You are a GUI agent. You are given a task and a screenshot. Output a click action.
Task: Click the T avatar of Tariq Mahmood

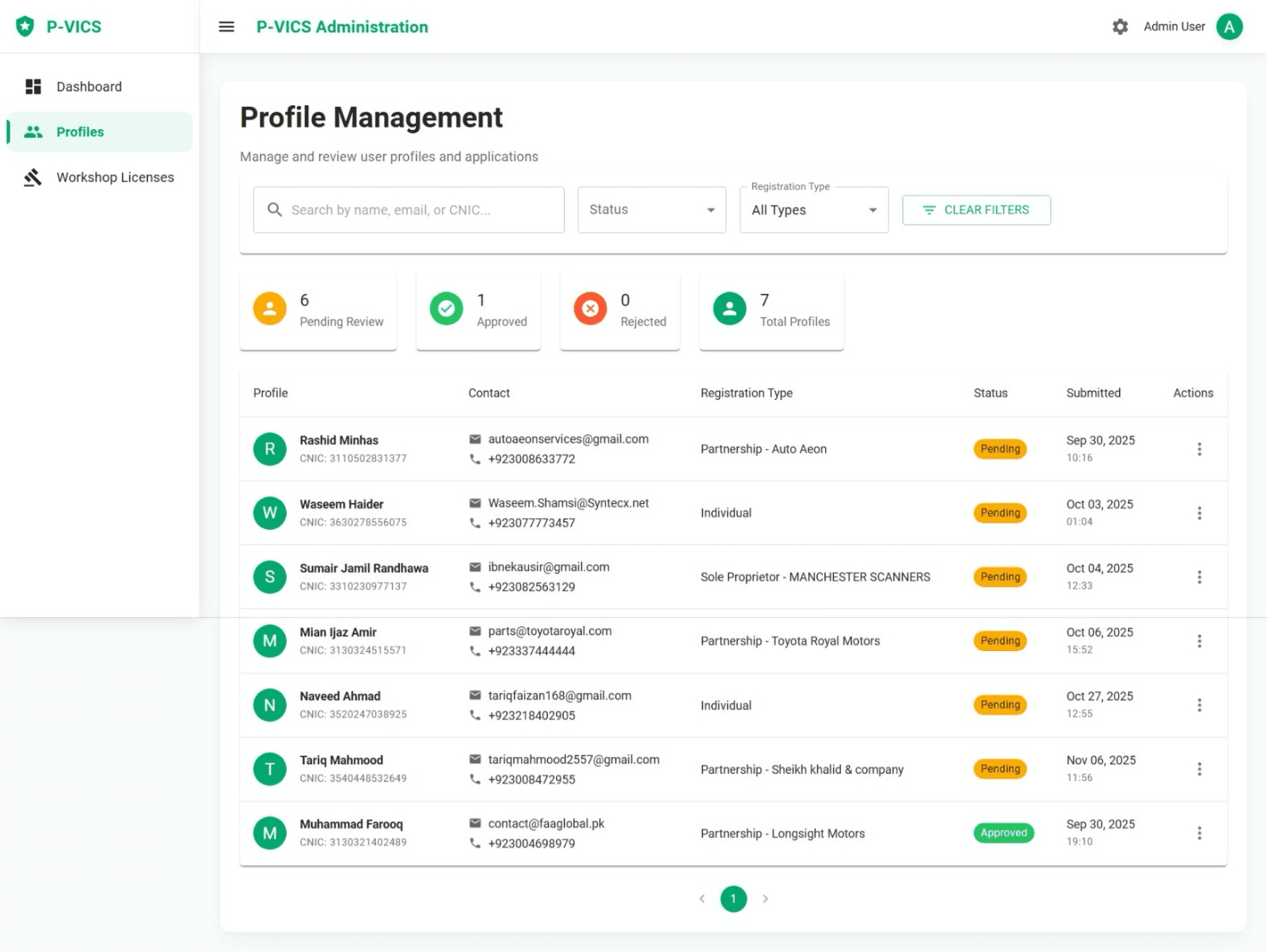pos(270,769)
